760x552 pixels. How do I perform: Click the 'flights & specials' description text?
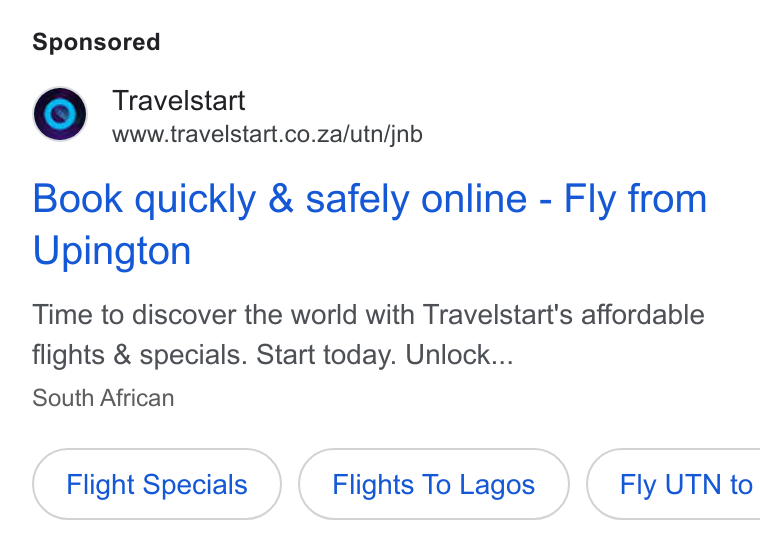click(x=140, y=355)
